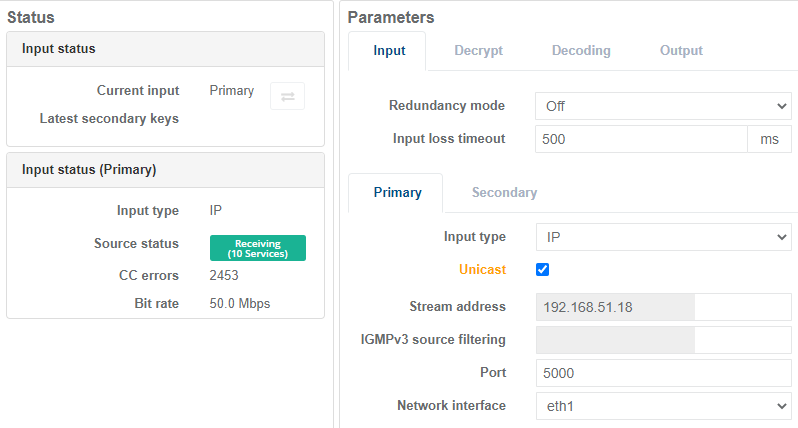
Task: Open the Redundancy mode dropdown
Action: click(662, 106)
